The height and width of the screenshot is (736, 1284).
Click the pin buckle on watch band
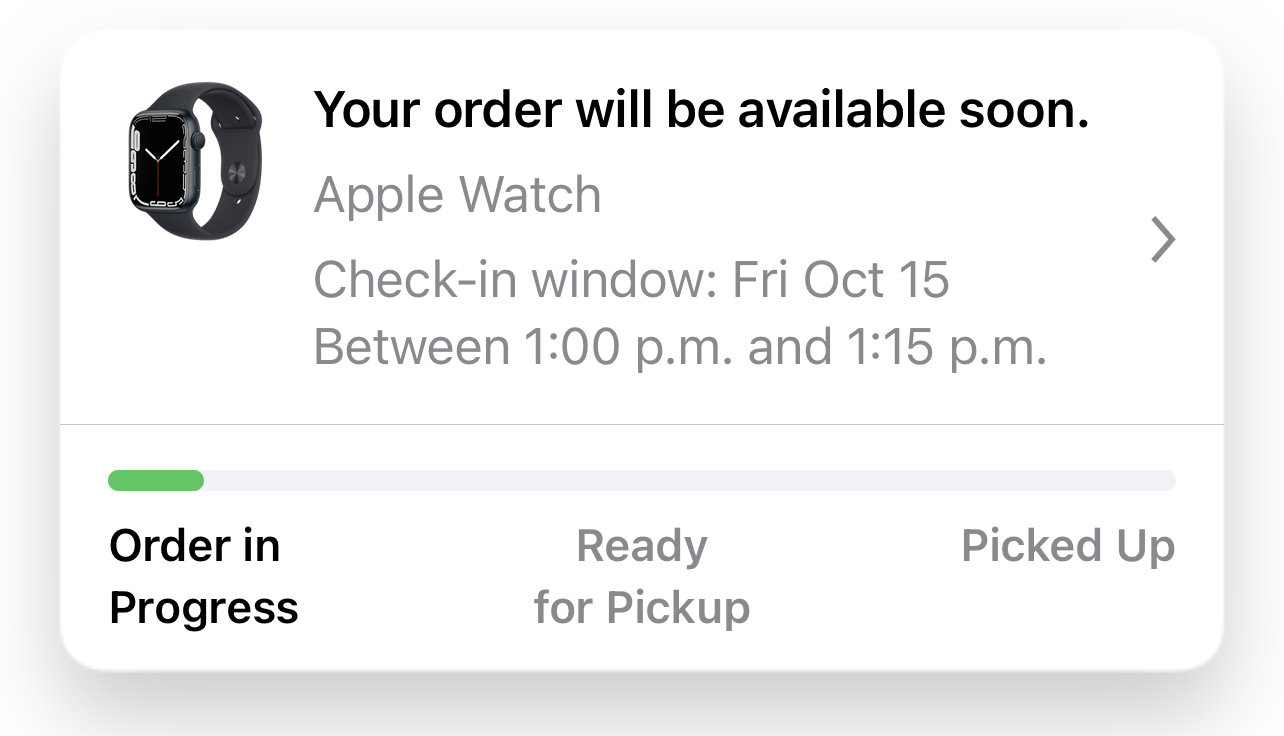click(x=238, y=174)
